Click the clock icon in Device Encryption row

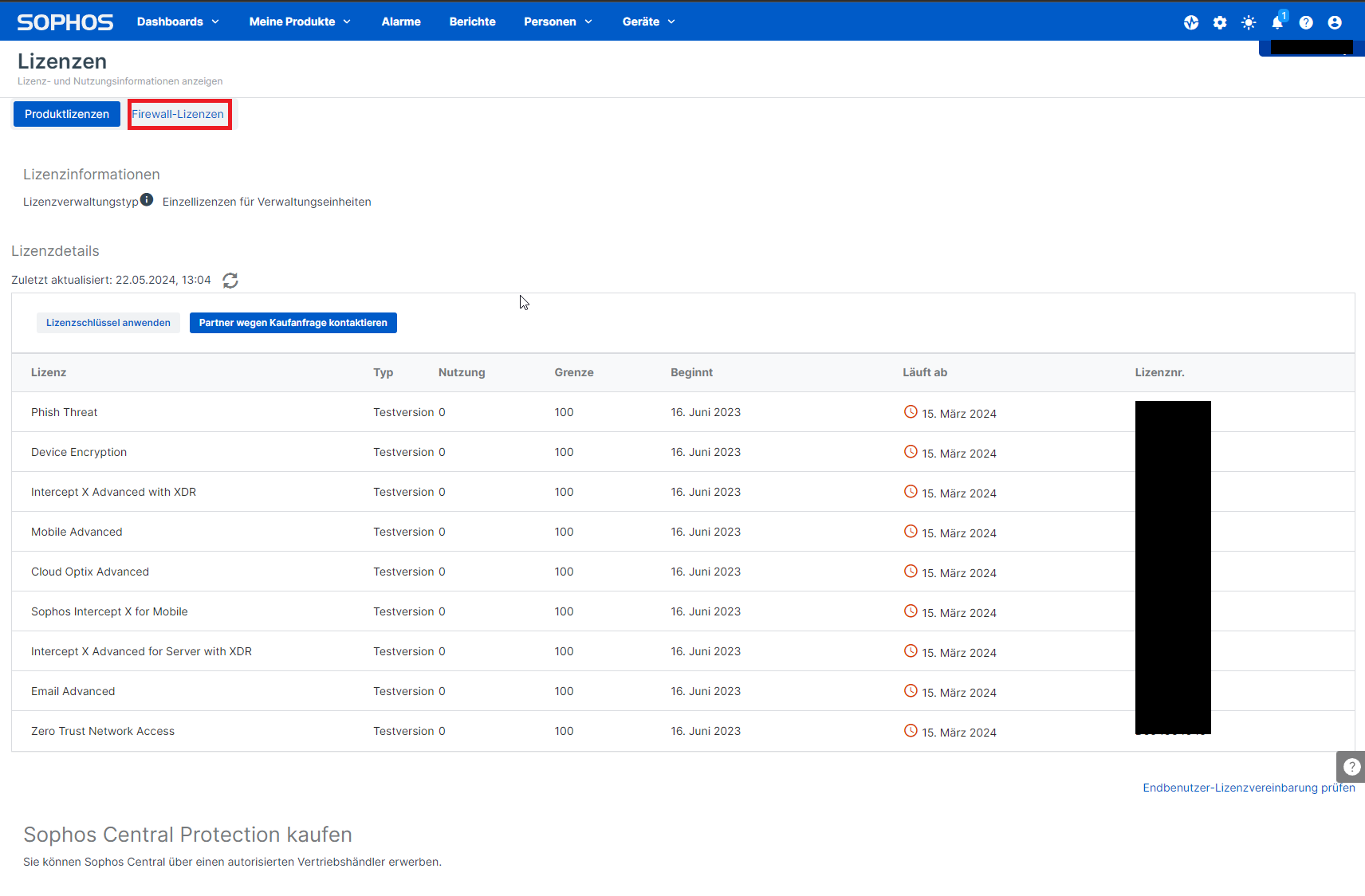tap(911, 451)
